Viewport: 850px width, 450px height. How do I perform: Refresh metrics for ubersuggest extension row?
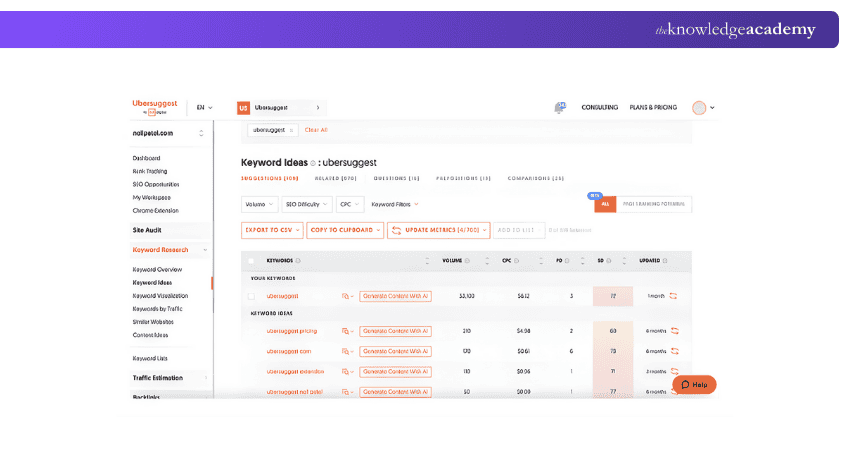click(x=675, y=371)
